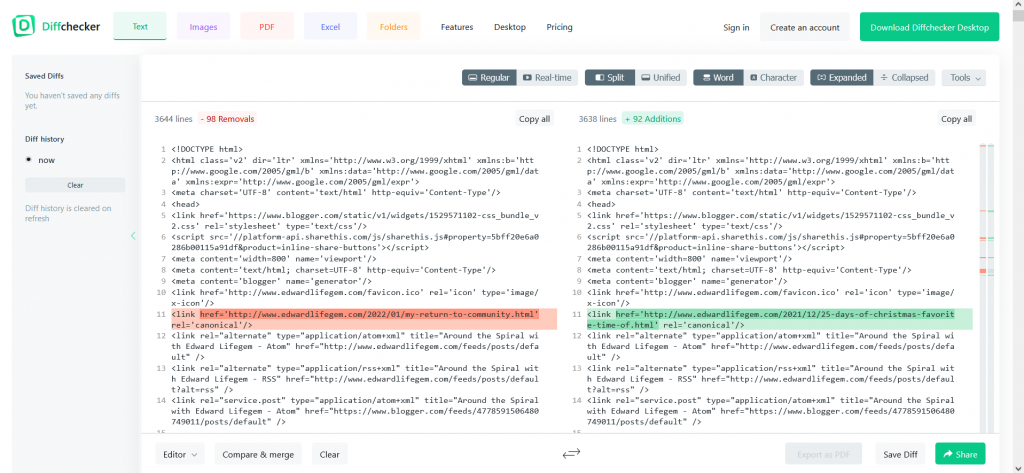
Task: Select Split view layout
Action: tap(610, 78)
